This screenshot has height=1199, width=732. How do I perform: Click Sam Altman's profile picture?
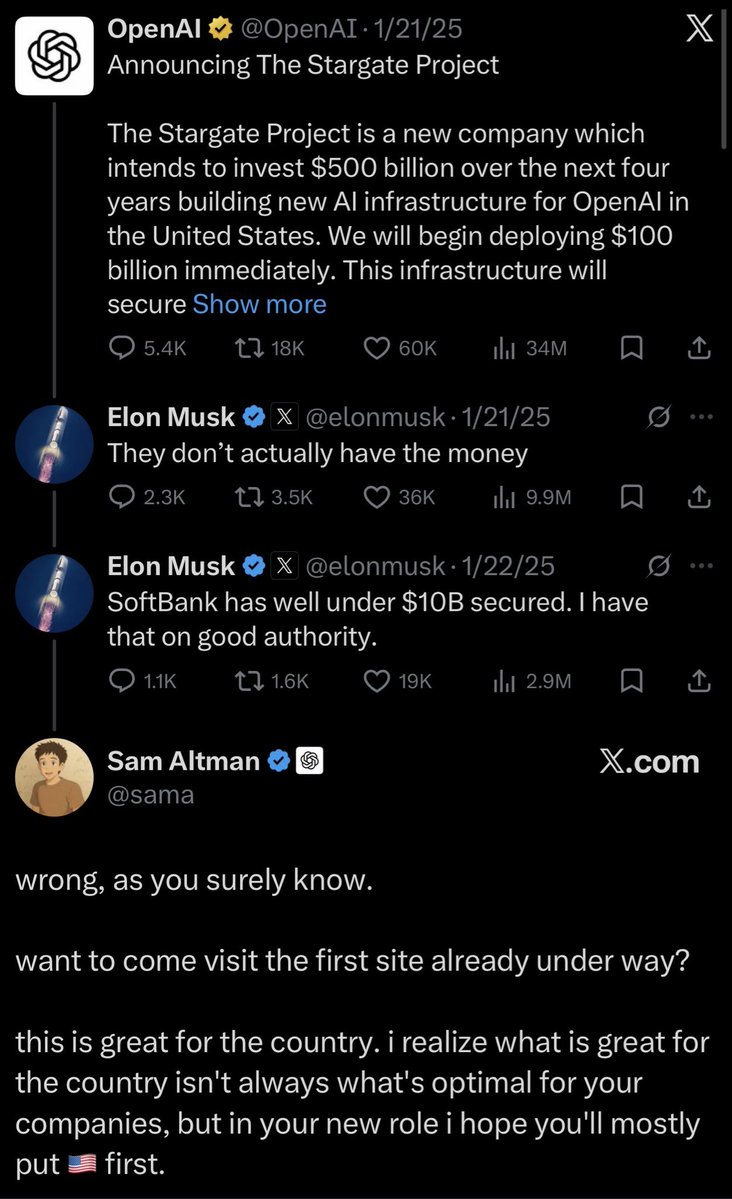click(54, 777)
